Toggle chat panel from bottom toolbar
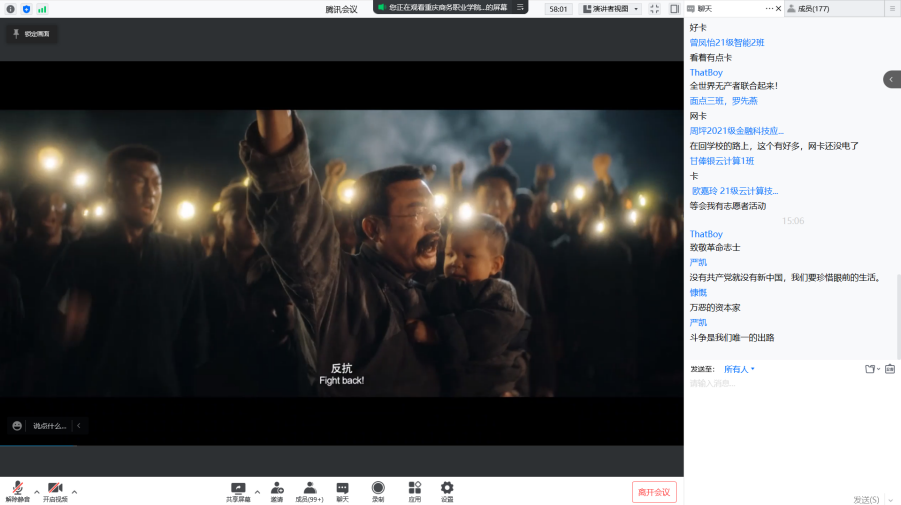The width and height of the screenshot is (901, 505). [x=342, y=488]
